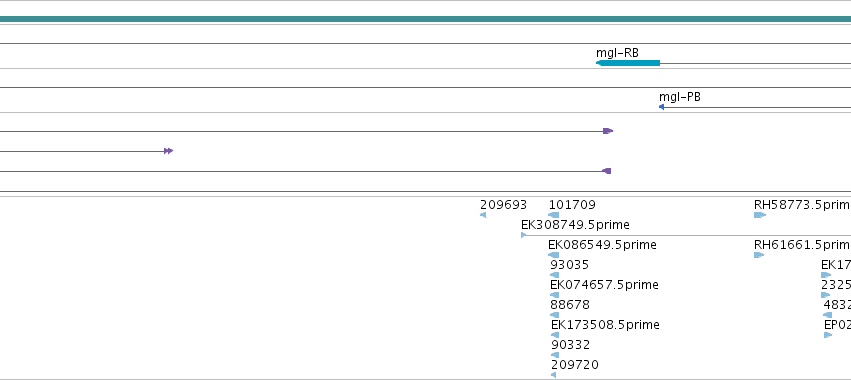The height and width of the screenshot is (380, 851).
Task: Select the EK074657.5prime label
Action: [x=604, y=285]
